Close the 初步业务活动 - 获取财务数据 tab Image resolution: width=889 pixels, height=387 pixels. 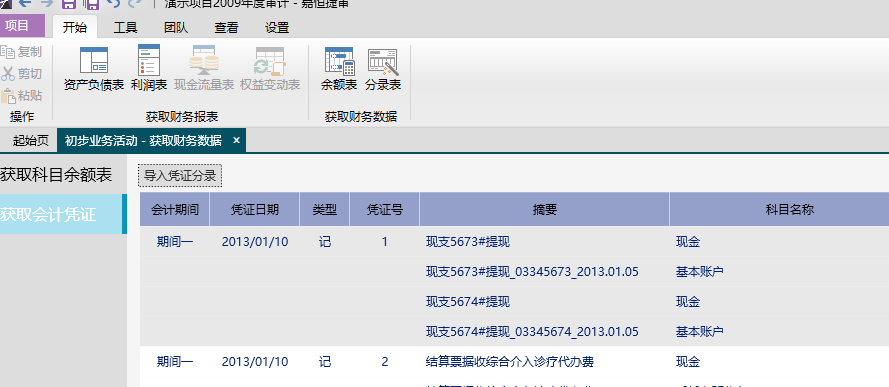pos(236,140)
